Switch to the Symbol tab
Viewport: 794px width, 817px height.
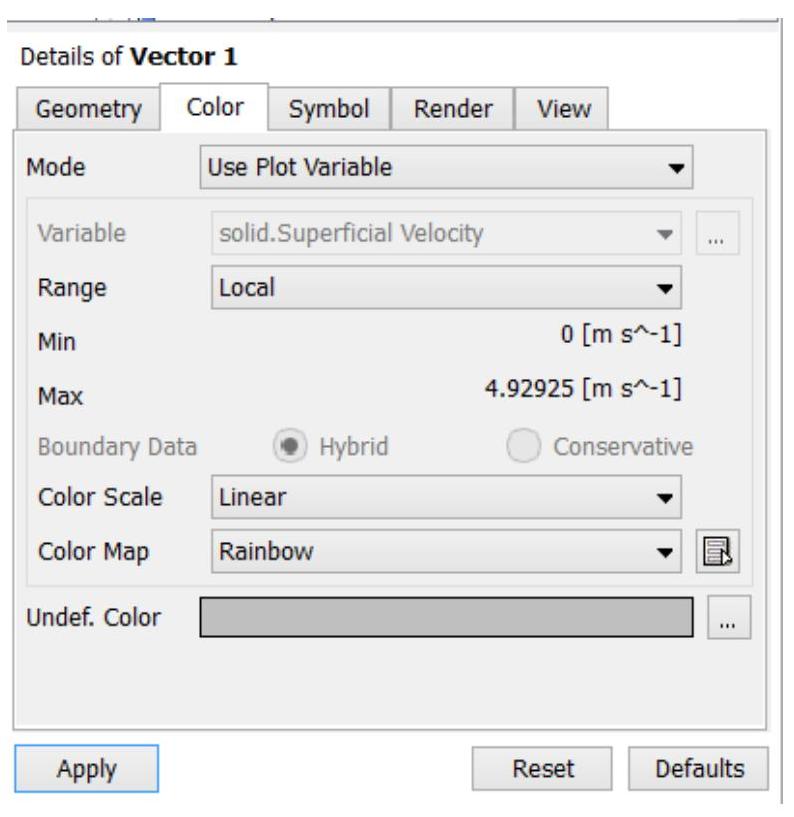(329, 109)
